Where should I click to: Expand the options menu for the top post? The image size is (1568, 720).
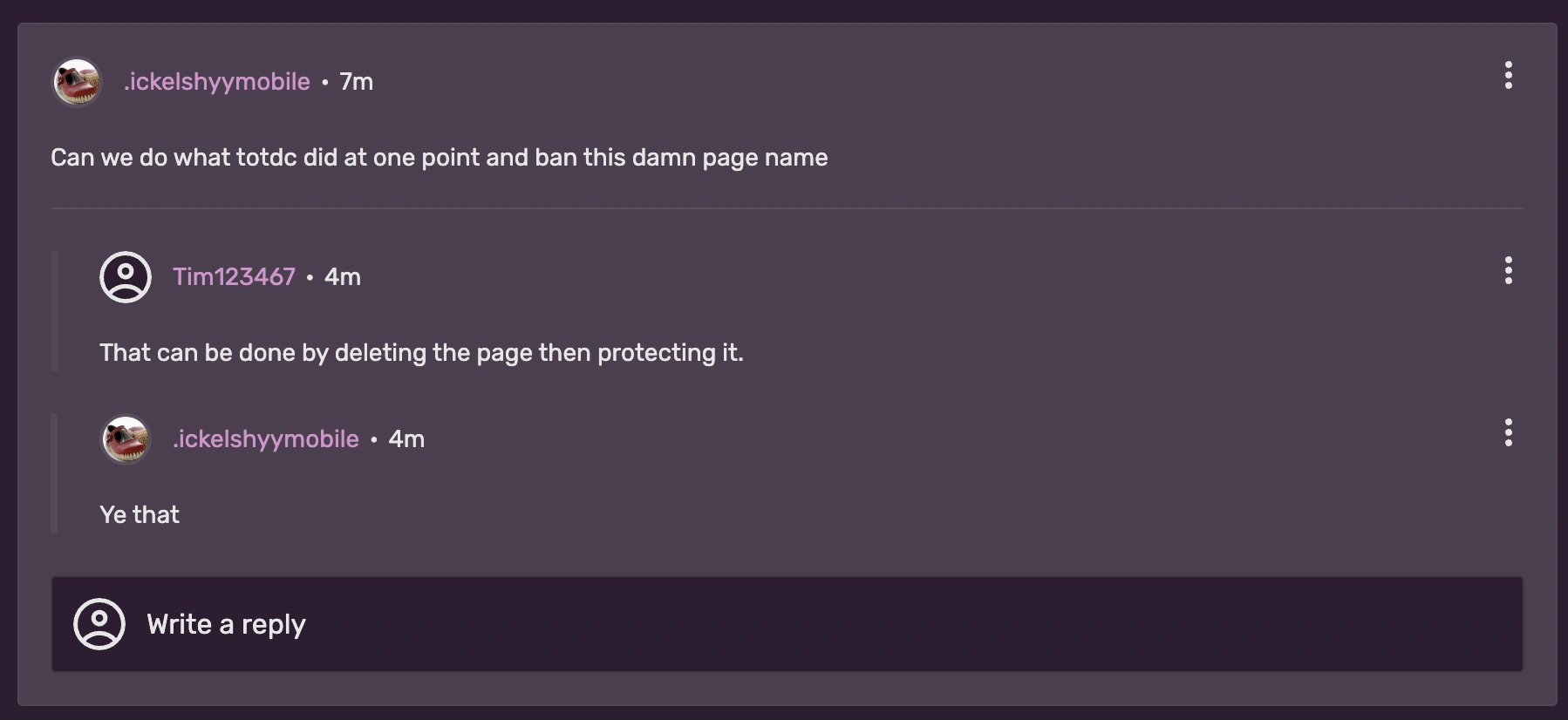click(1509, 76)
